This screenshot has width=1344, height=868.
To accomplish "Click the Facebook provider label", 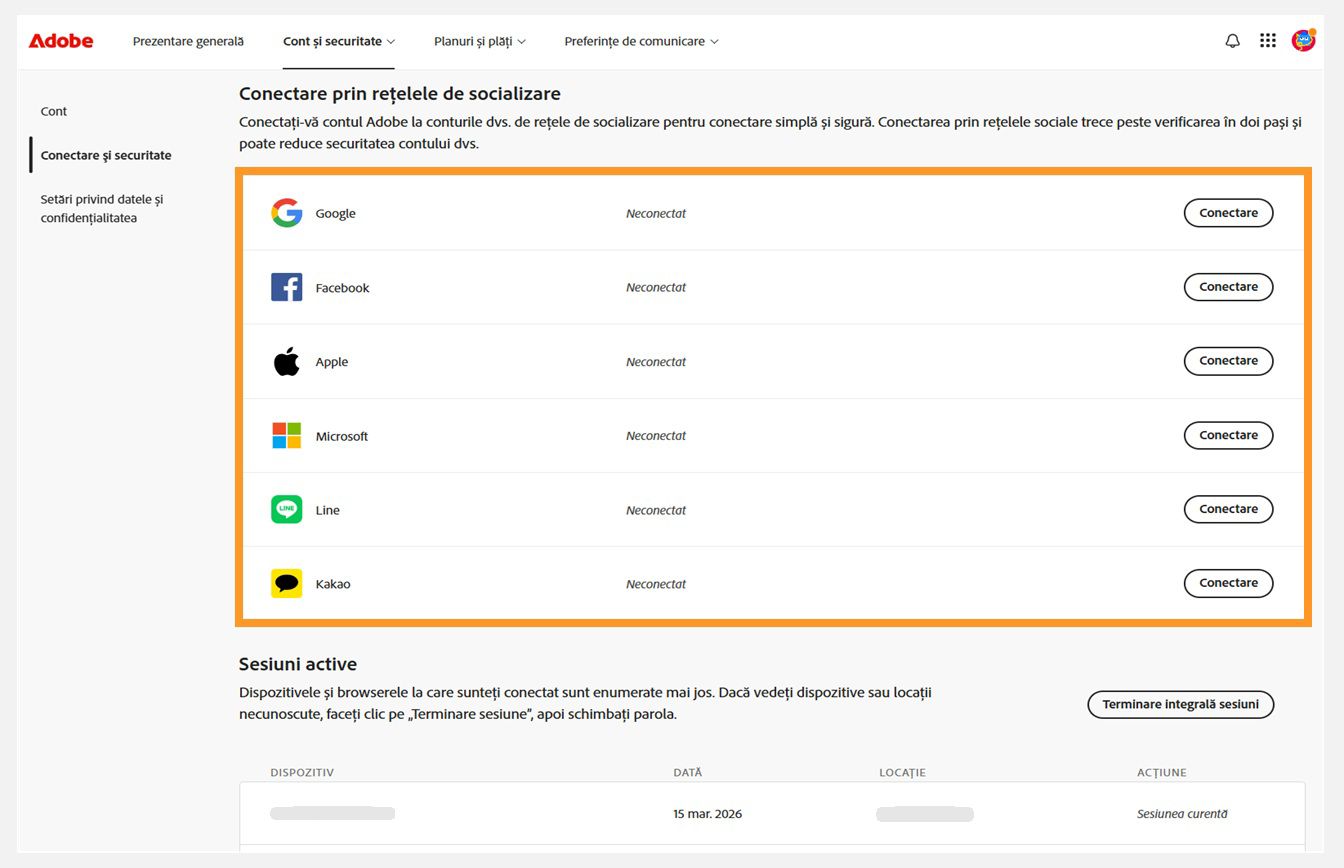I will pos(342,288).
